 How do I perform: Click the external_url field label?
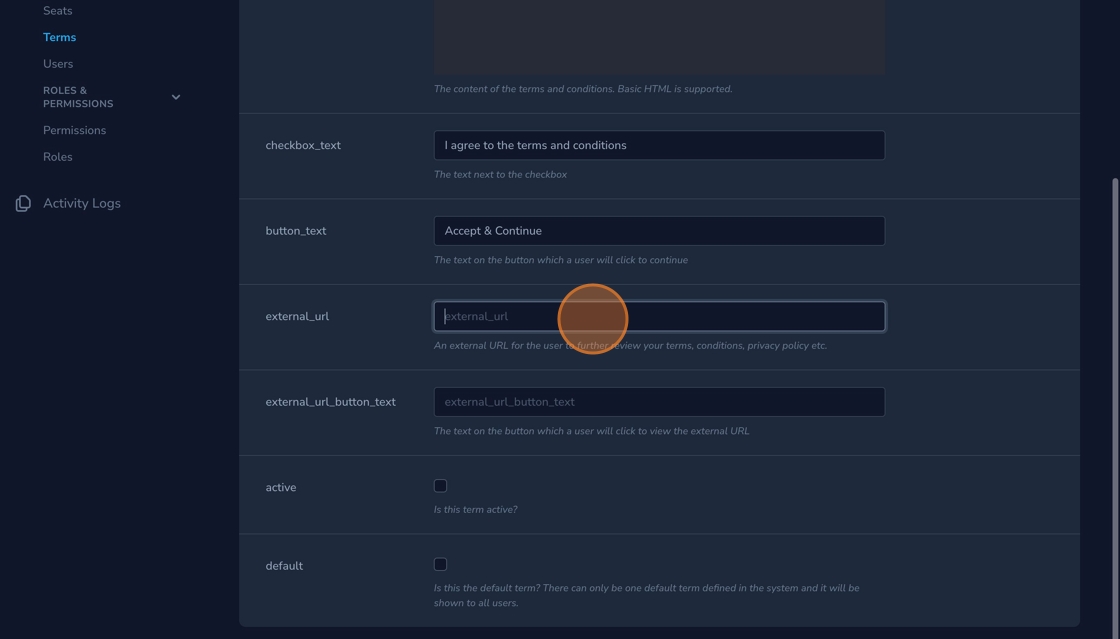coord(297,317)
